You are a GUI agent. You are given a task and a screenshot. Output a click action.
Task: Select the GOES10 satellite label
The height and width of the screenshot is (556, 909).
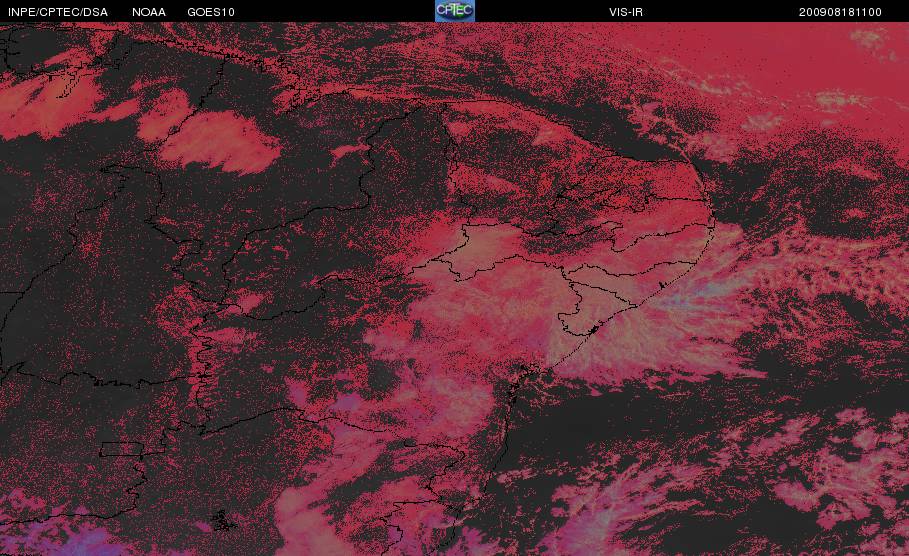click(211, 12)
